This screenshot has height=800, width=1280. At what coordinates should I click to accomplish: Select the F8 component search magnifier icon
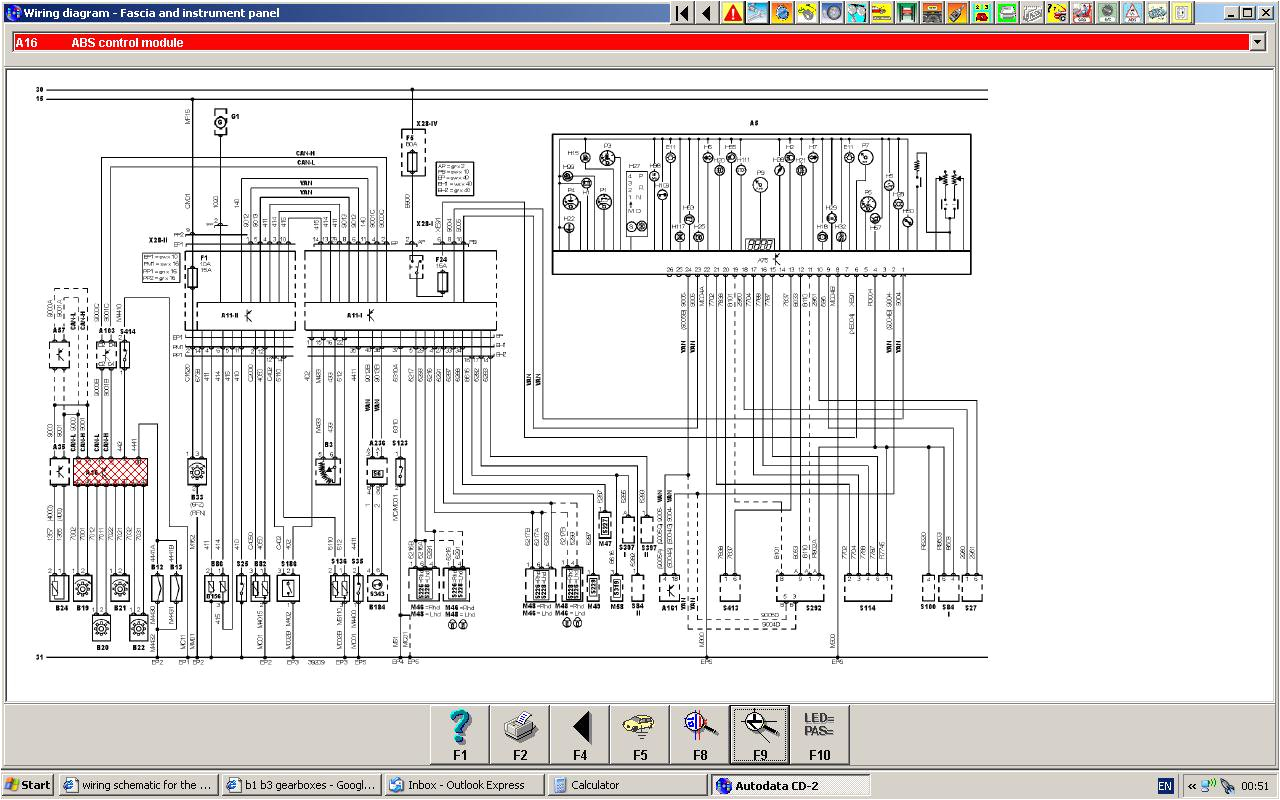click(700, 733)
